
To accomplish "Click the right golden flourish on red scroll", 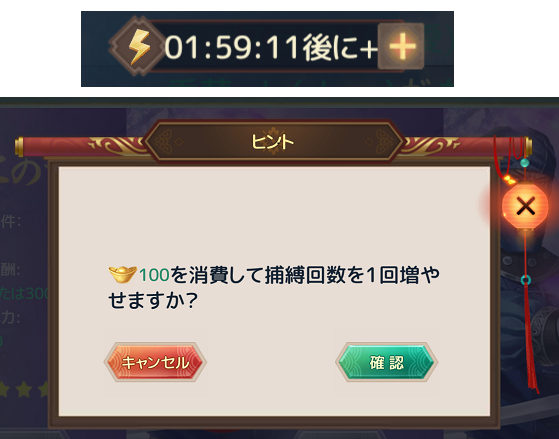I will (430, 145).
